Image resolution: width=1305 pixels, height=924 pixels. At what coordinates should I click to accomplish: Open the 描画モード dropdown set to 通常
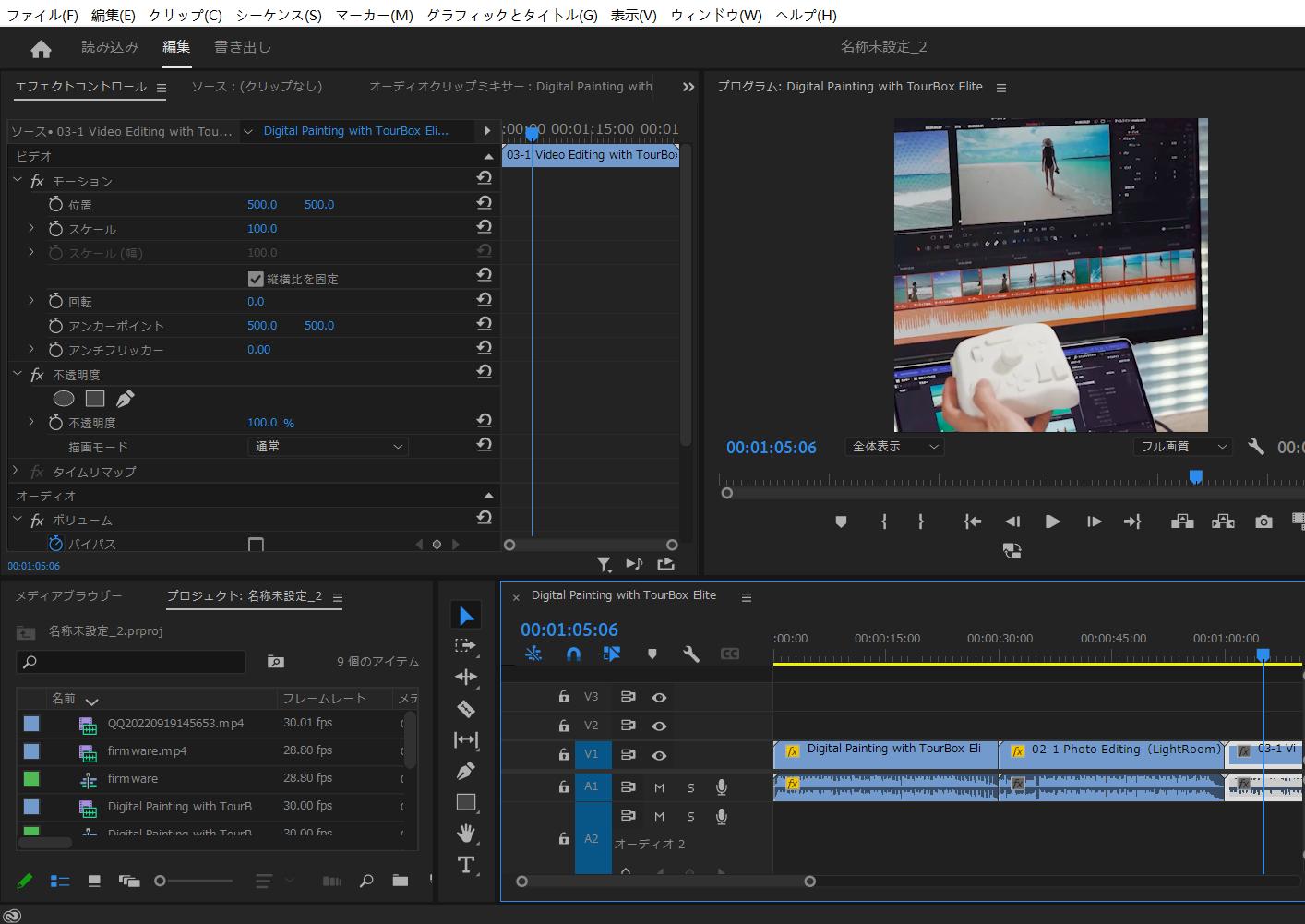pos(328,446)
